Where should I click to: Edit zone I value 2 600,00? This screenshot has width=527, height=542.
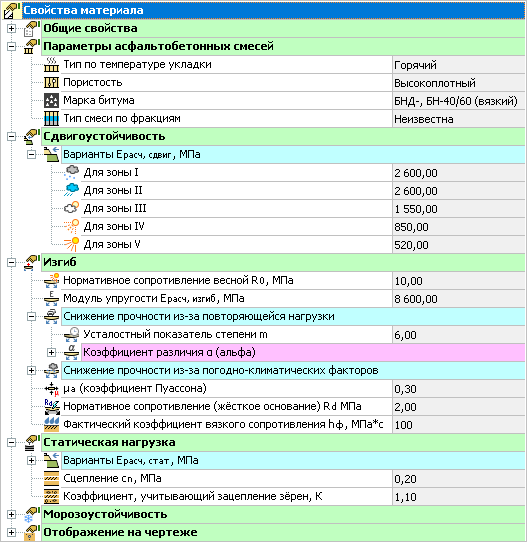tap(459, 172)
